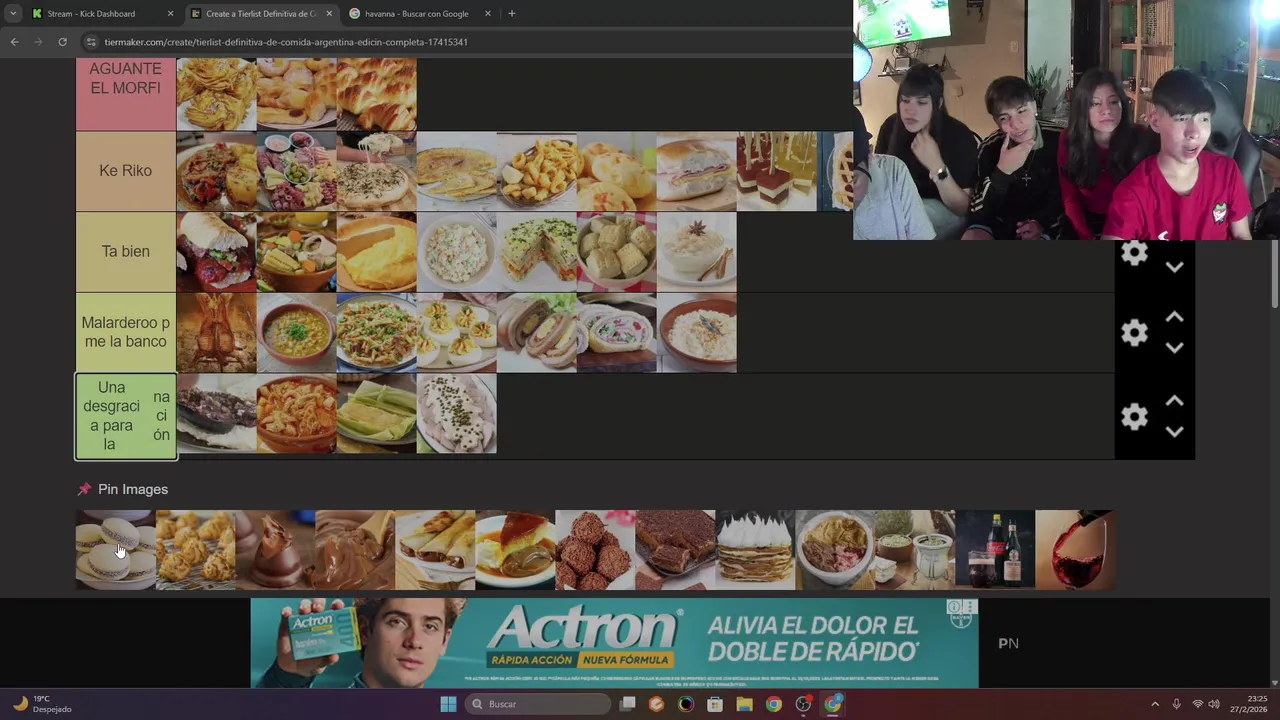Go back in browser
Viewport: 1280px width, 720px height.
point(14,42)
